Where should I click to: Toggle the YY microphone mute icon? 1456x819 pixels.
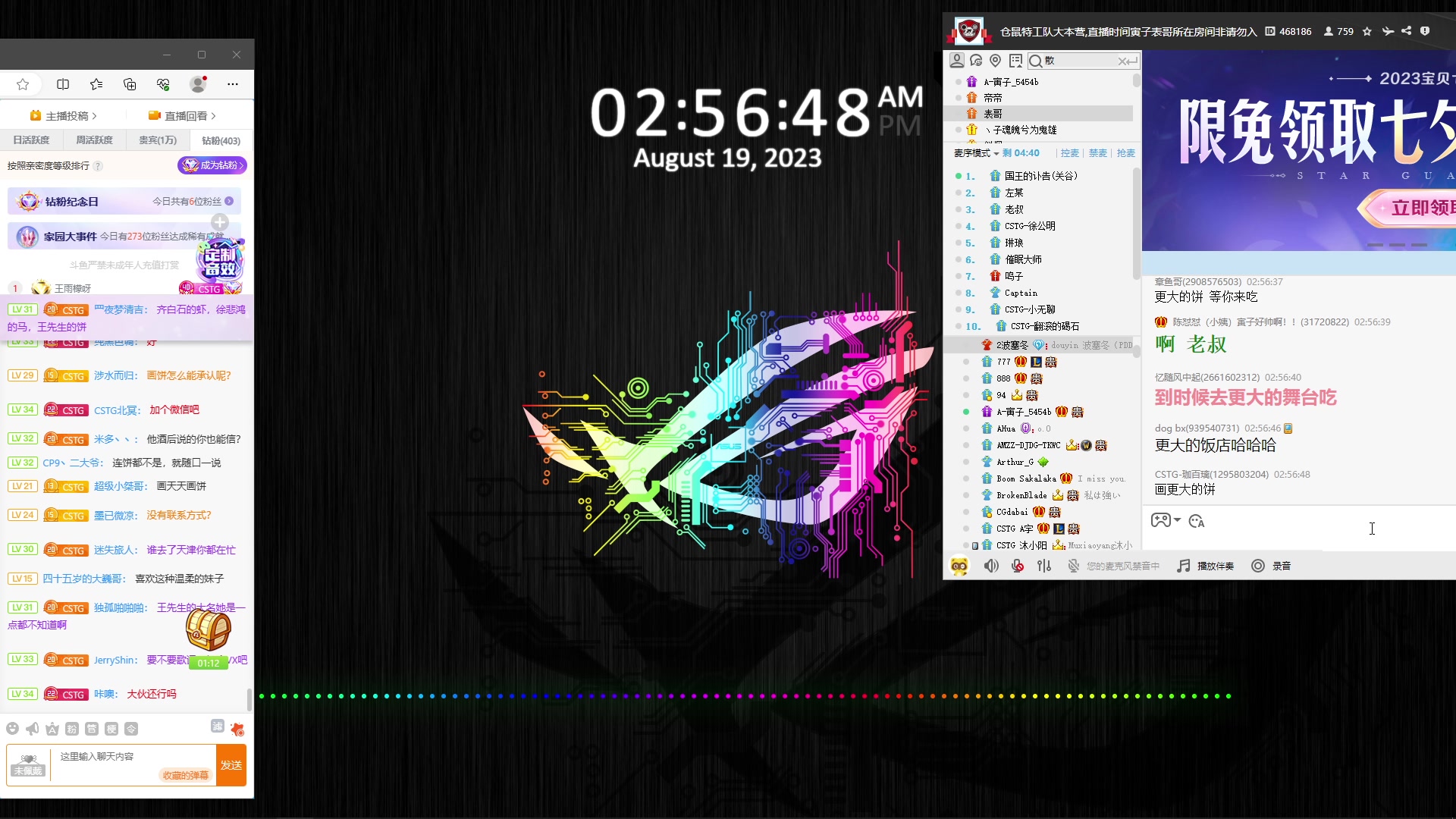1018,566
